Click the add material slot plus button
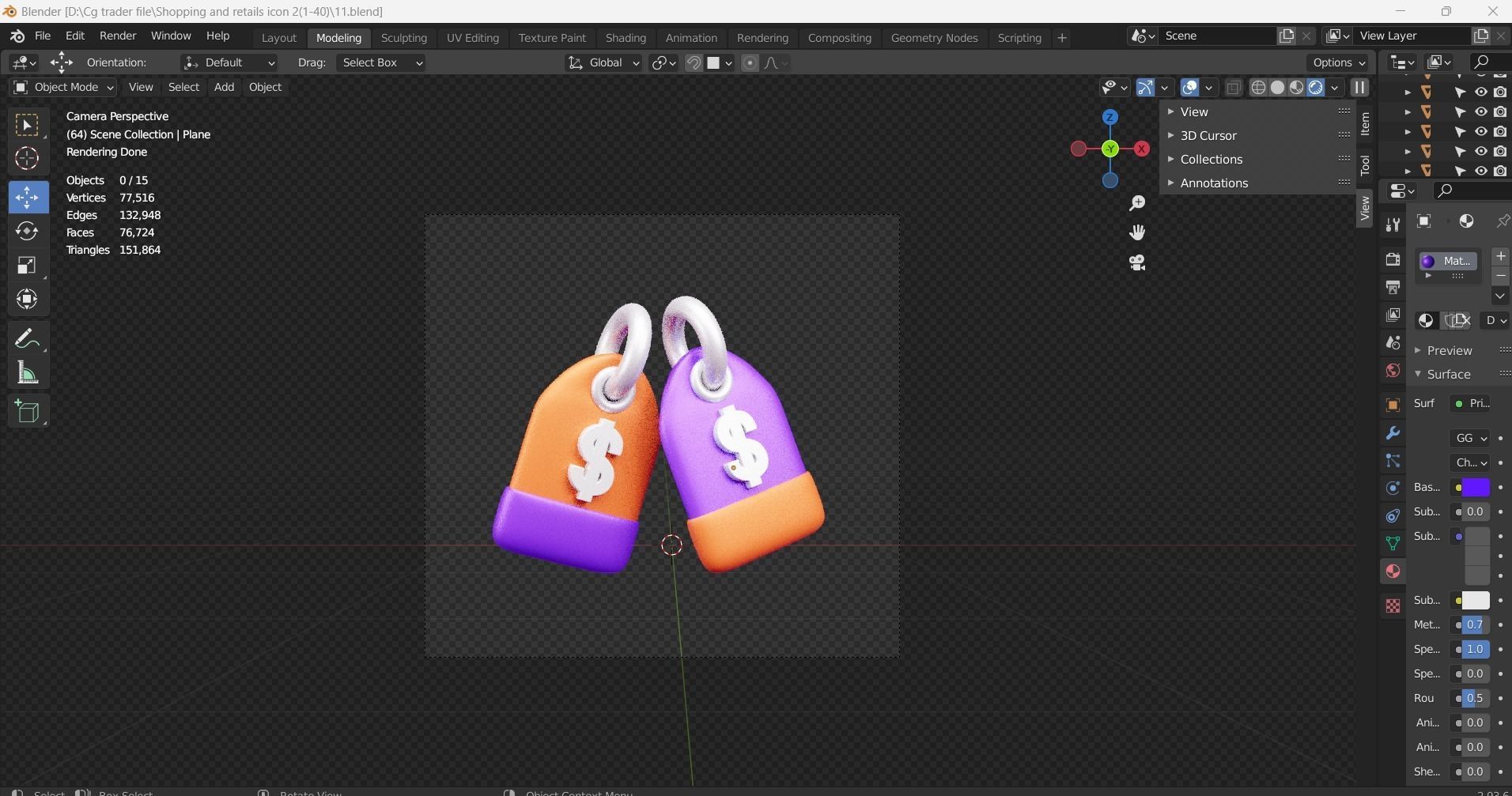The height and width of the screenshot is (796, 1512). 1501,256
